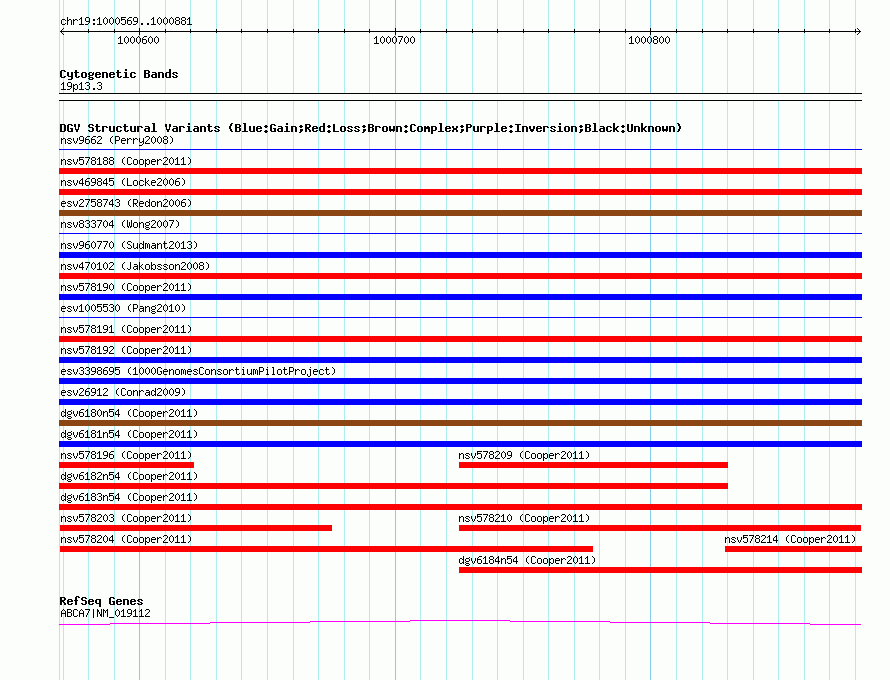Image resolution: width=890 pixels, height=680 pixels.
Task: Click the 1000600 ruler position label
Action: pyautogui.click(x=138, y=40)
